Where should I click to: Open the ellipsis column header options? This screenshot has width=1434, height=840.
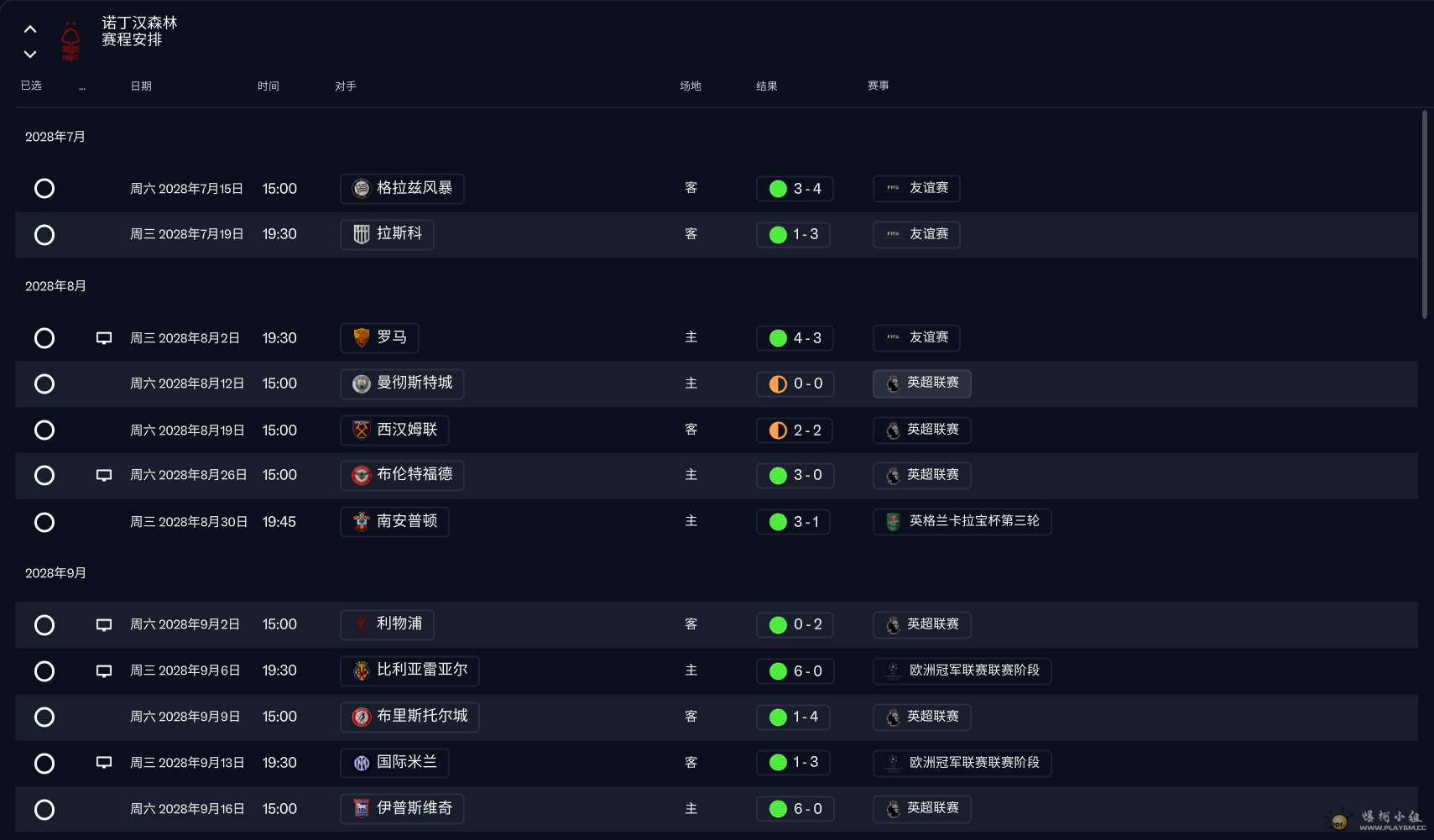pos(82,86)
